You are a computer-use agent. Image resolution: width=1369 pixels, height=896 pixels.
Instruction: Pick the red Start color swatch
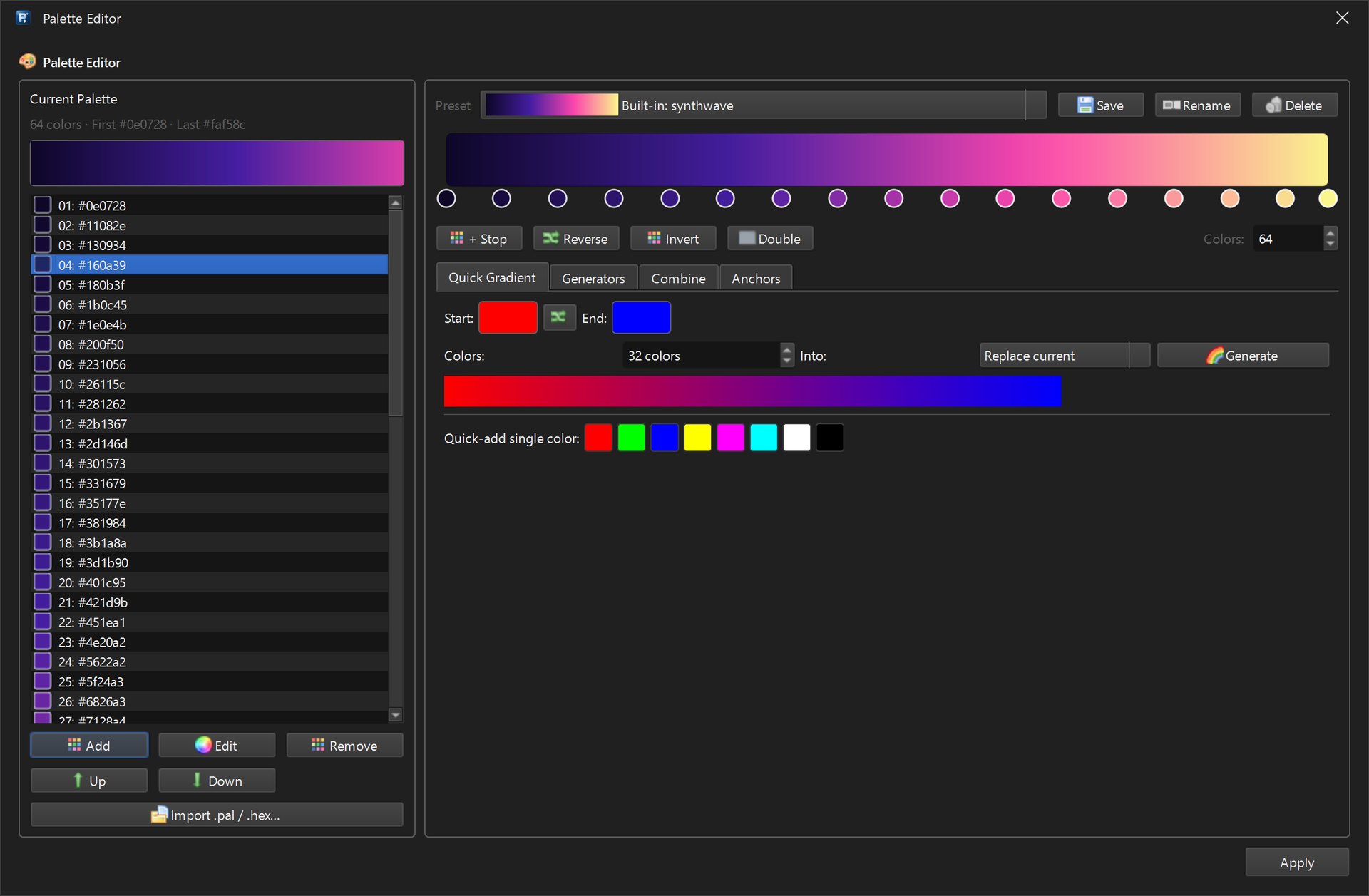click(508, 318)
